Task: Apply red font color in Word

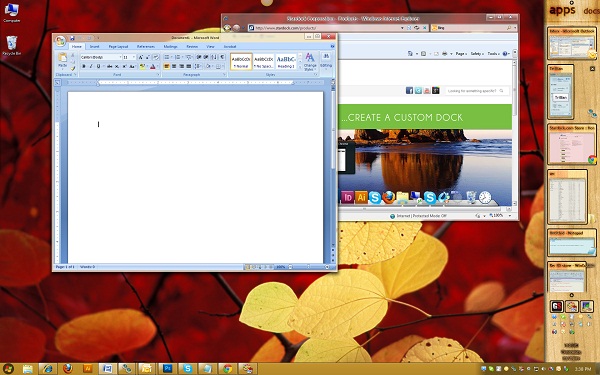Action: point(153,67)
